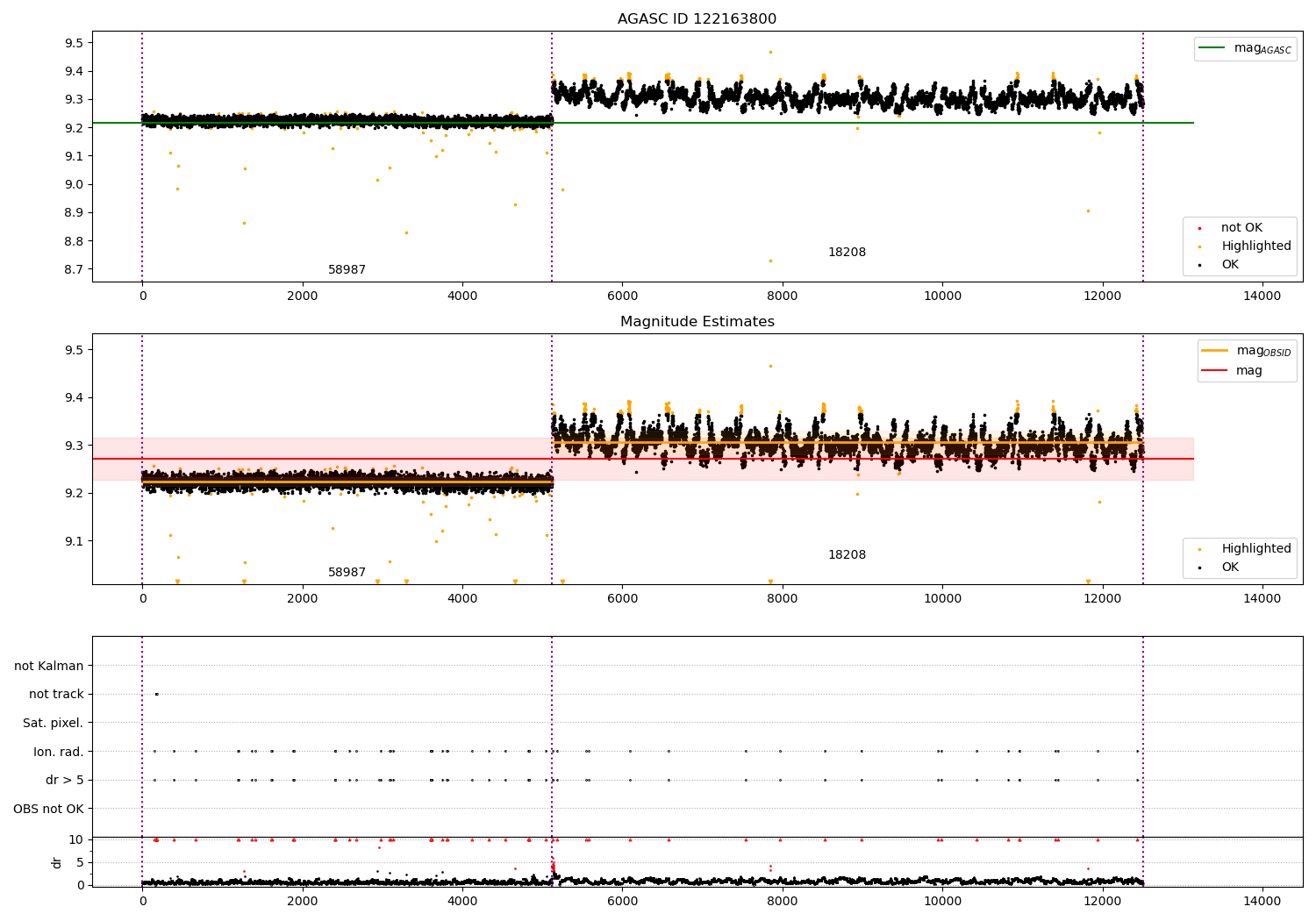Select the "dr > 5" row label
Screen dimensions: 1316x921
65,780
